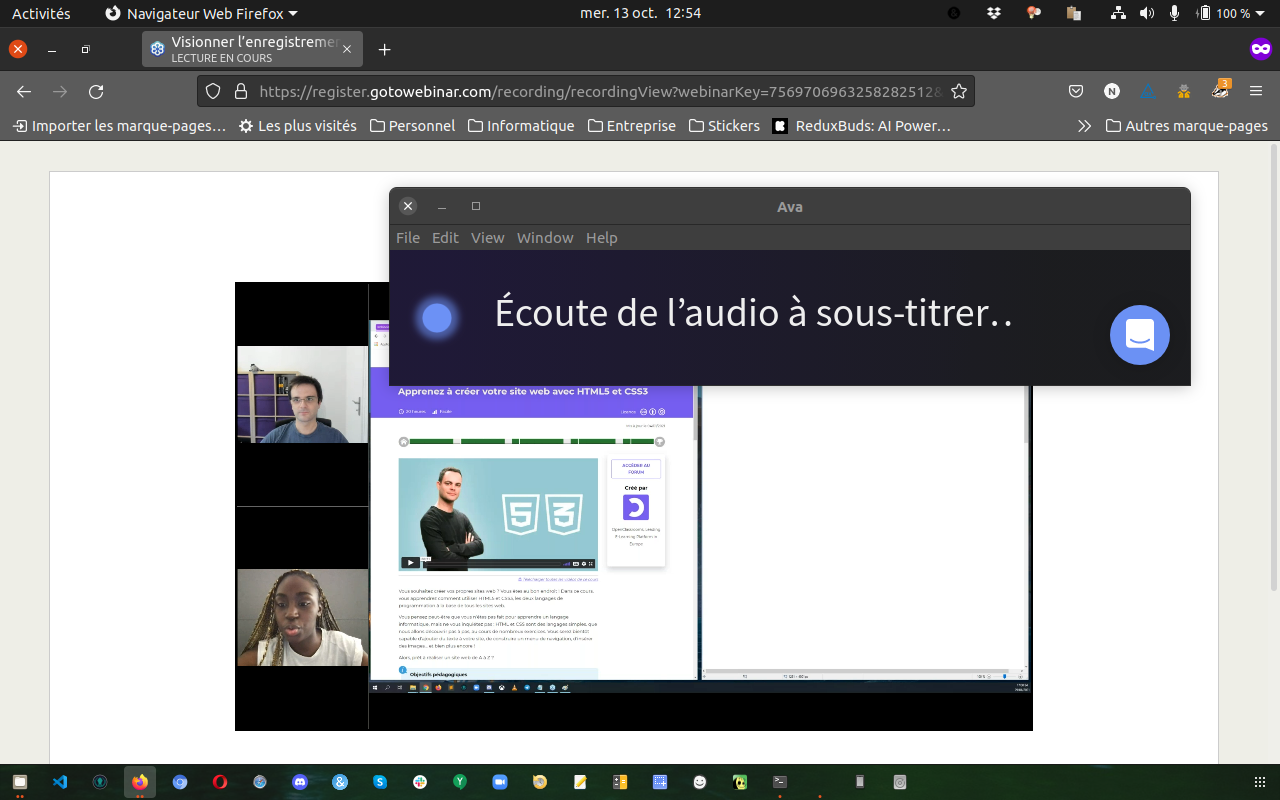
Task: Reload the GoToWebinar page
Action: [96, 92]
